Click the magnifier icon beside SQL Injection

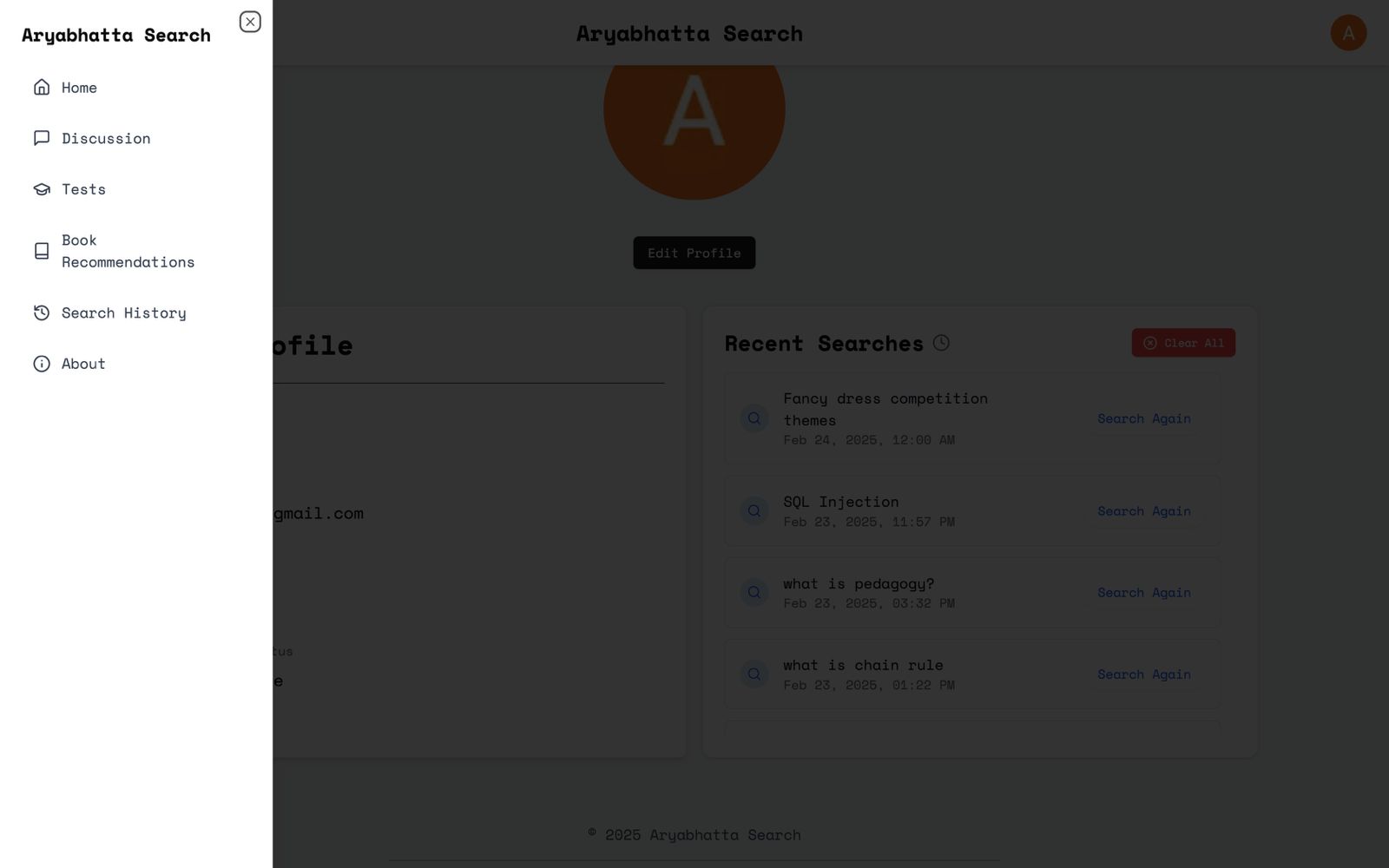tap(754, 511)
